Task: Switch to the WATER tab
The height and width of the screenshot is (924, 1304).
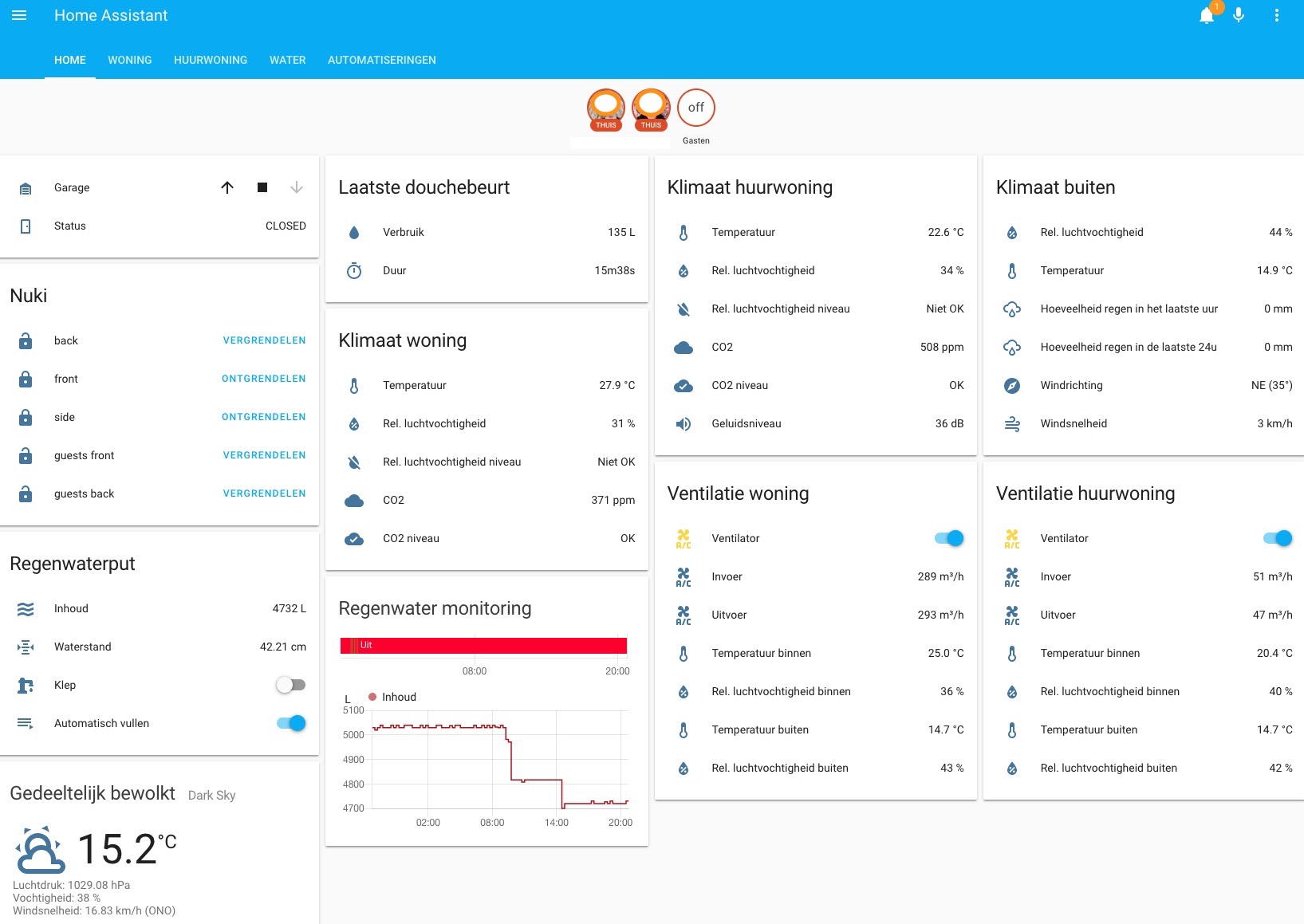Action: click(x=287, y=60)
